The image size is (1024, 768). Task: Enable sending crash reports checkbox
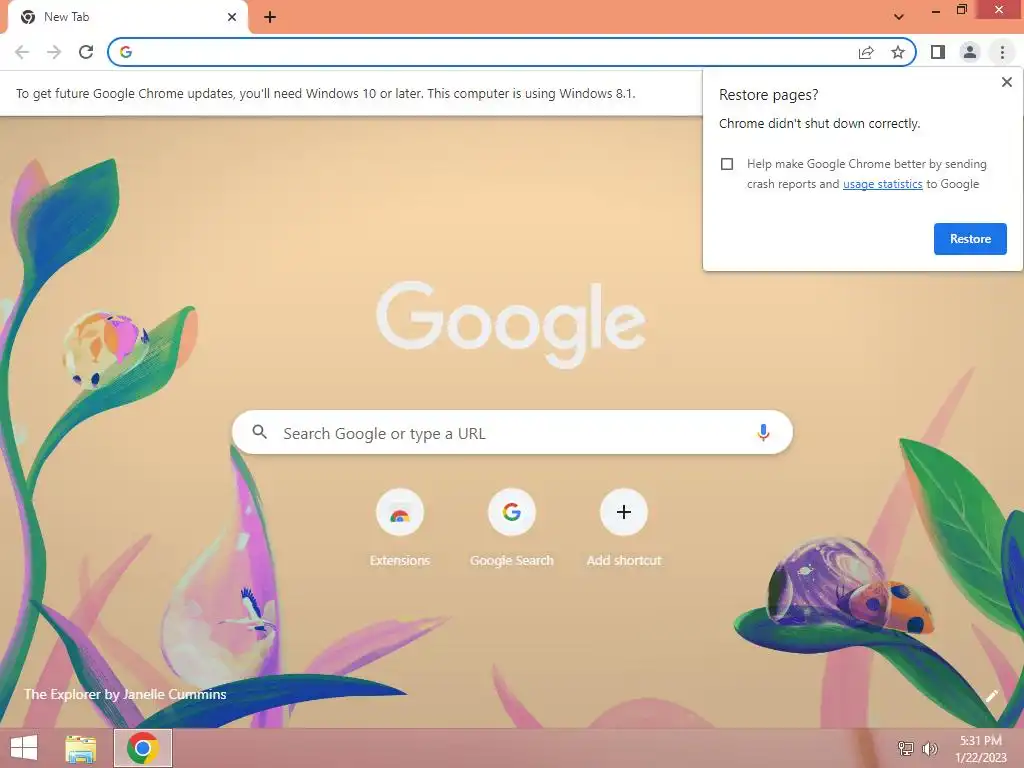pos(727,164)
